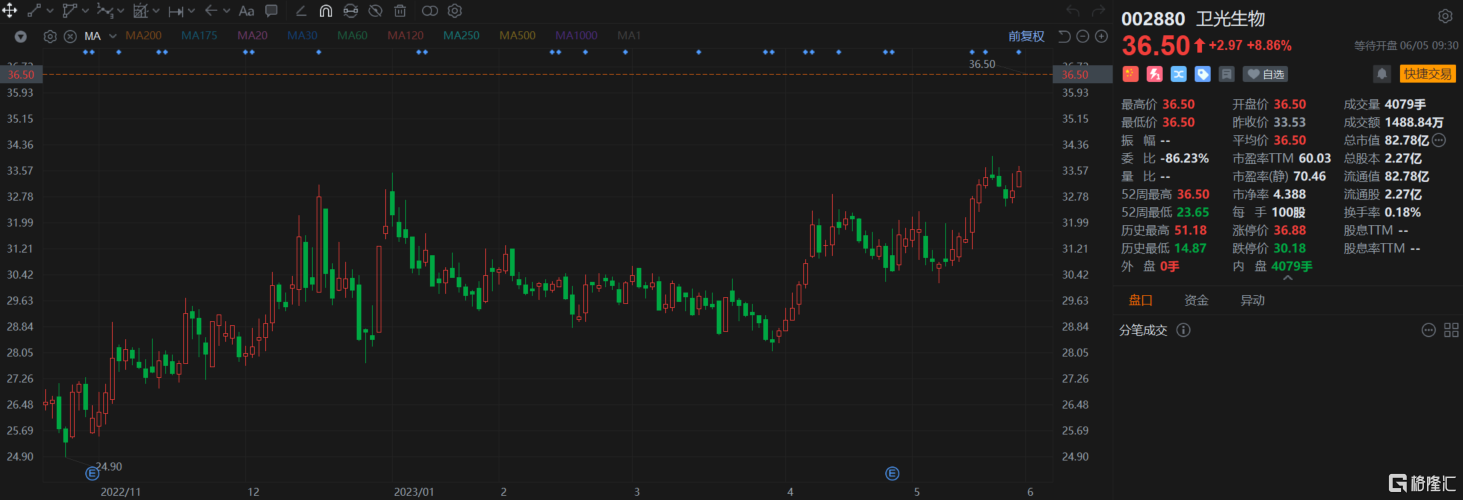Toggle the MA200 line

[143, 36]
